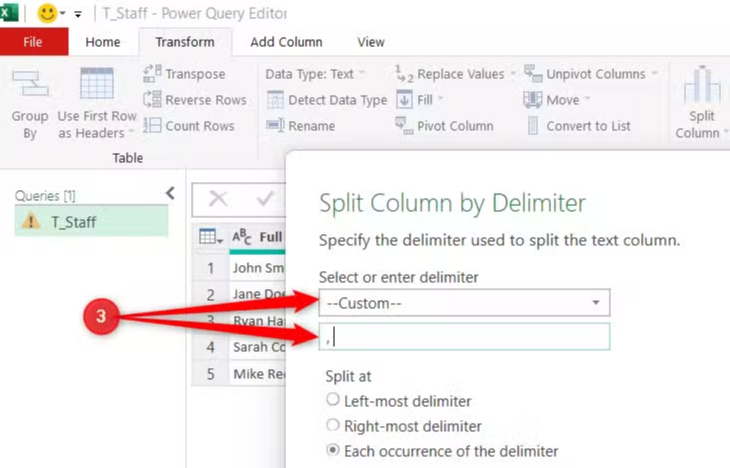Click the Replace Values icon
This screenshot has width=730, height=468.
(404, 74)
